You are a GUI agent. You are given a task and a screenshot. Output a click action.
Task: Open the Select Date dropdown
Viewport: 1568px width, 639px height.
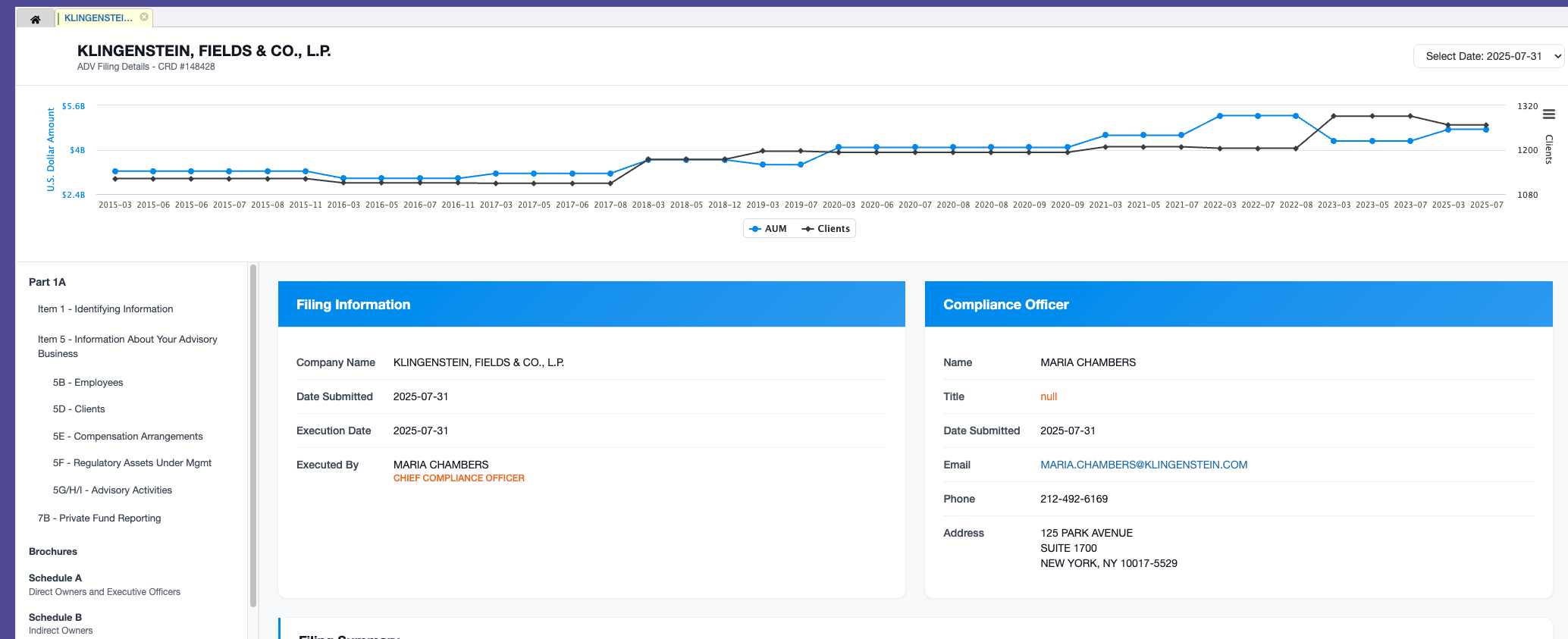tap(1488, 56)
